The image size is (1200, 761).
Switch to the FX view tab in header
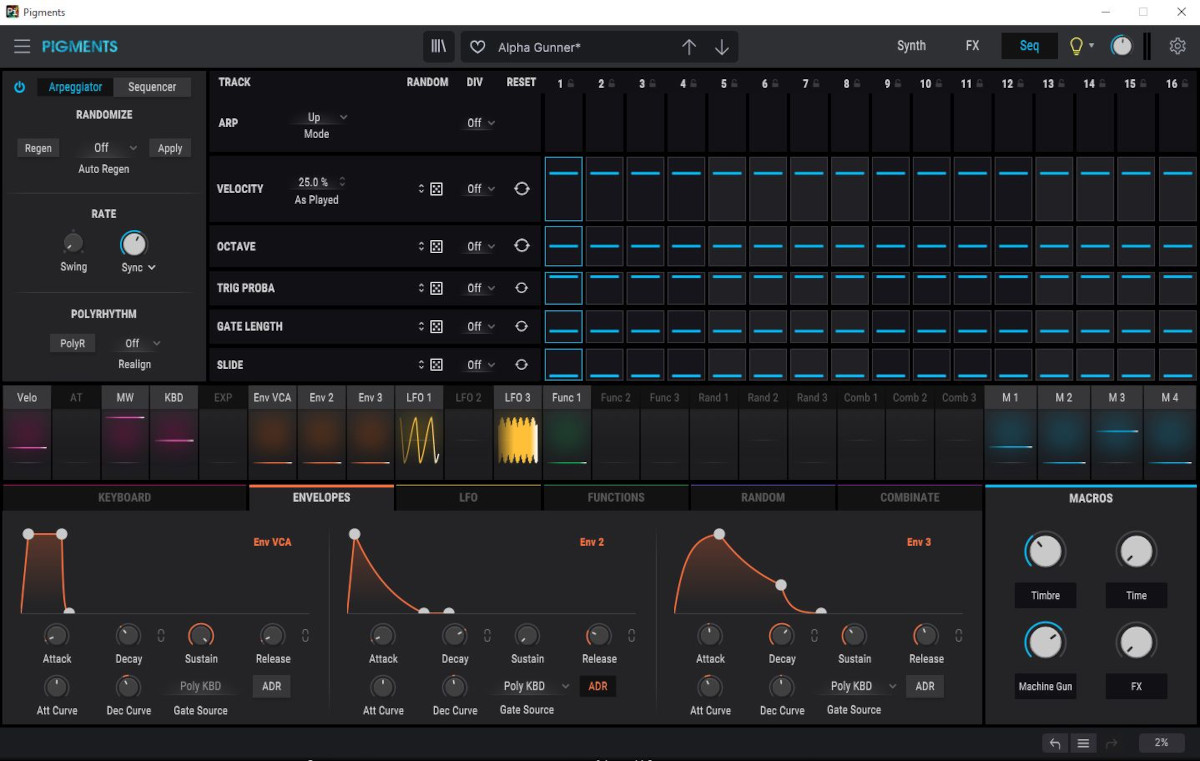[972, 46]
